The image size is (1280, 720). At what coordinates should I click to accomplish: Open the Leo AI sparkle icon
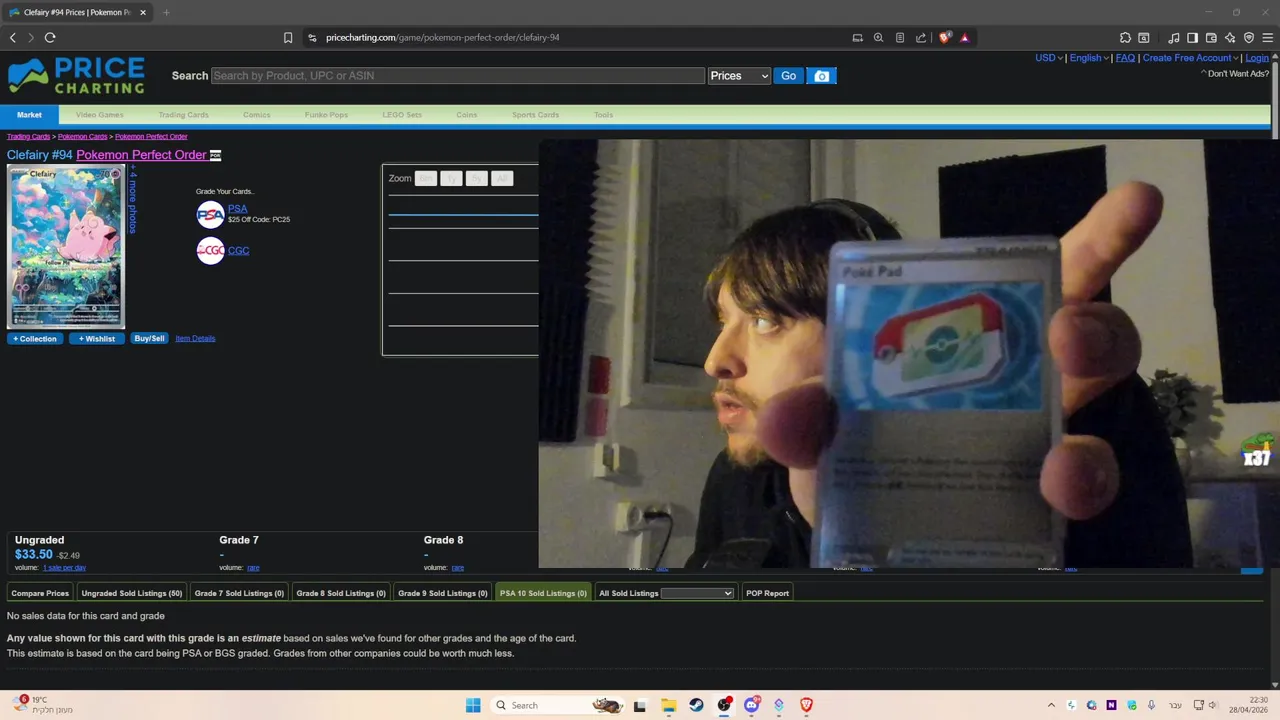click(x=1230, y=37)
